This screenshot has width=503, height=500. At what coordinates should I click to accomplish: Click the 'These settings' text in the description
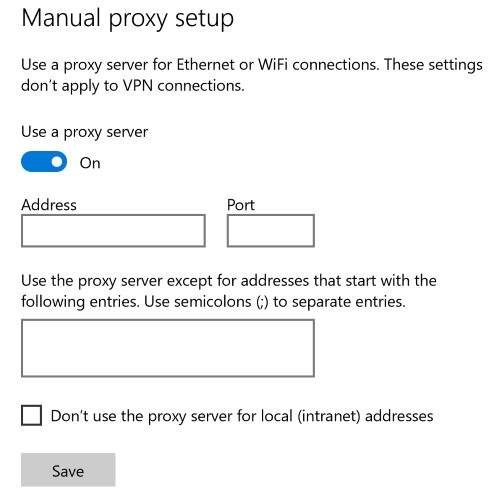[433, 65]
